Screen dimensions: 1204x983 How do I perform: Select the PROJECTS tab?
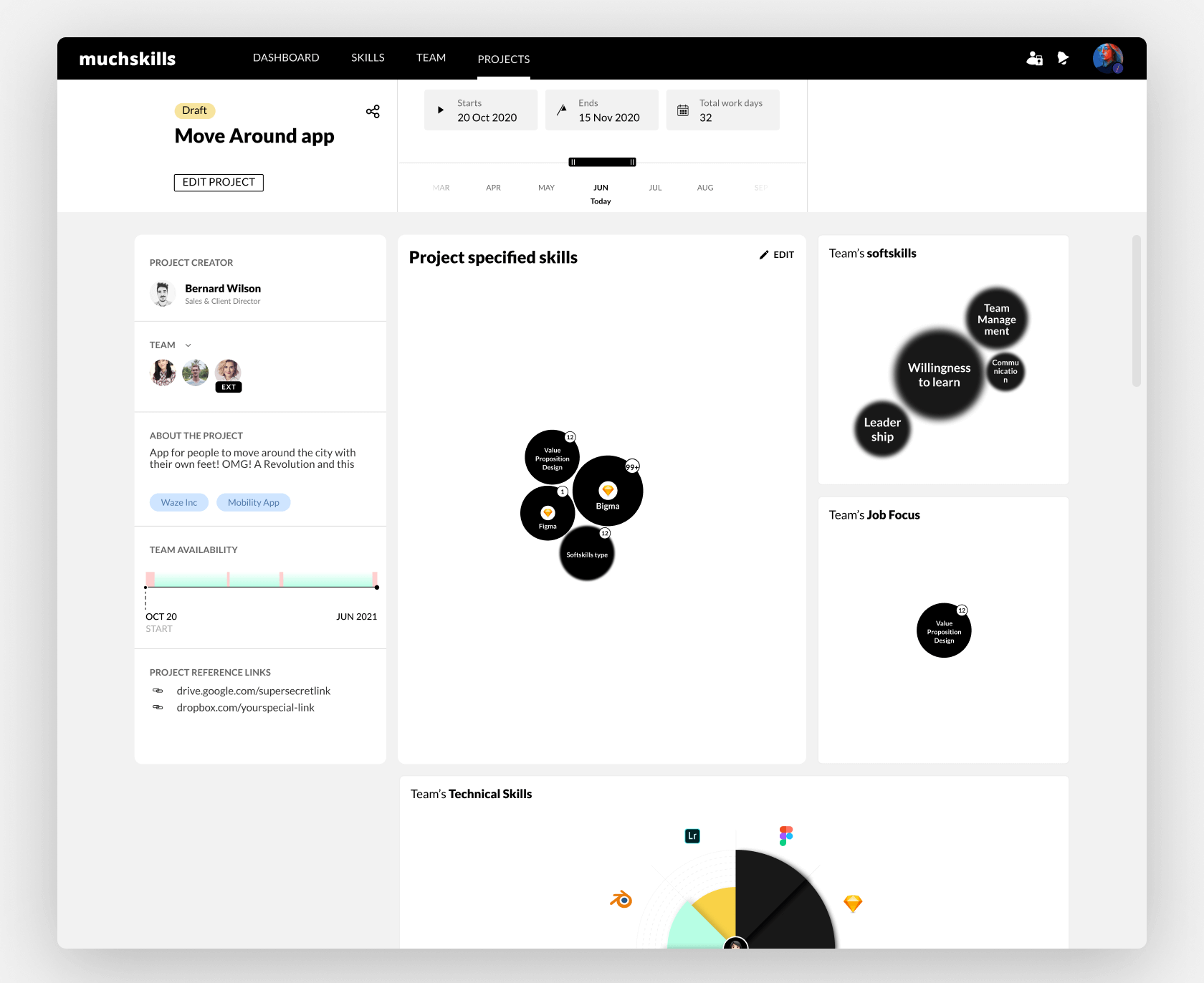tap(504, 59)
